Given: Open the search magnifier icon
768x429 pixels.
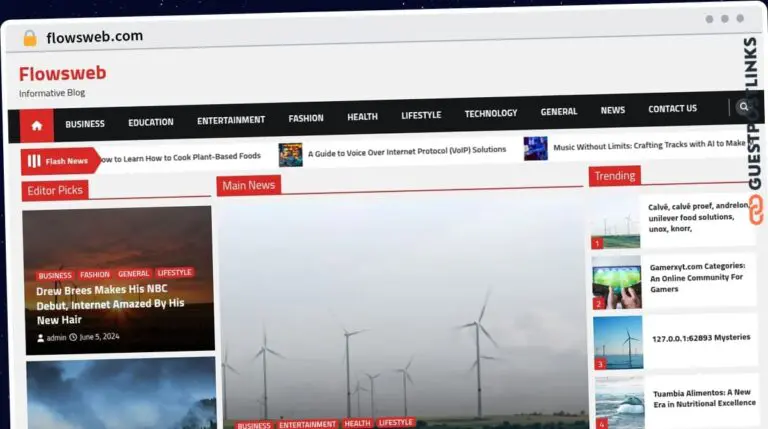Looking at the screenshot, I should pyautogui.click(x=743, y=107).
